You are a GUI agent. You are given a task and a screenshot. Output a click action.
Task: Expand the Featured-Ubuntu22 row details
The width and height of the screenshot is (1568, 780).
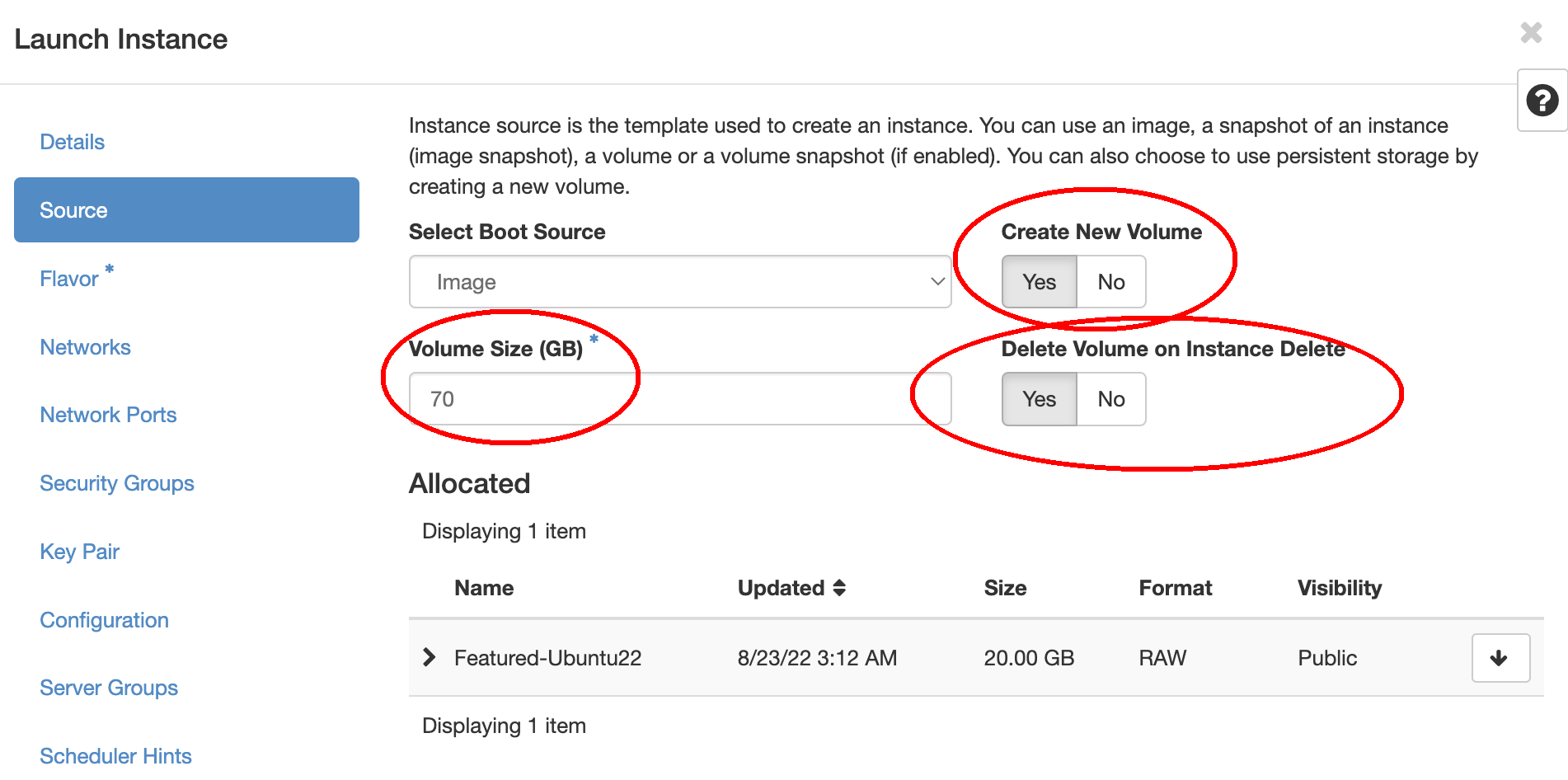coord(429,657)
